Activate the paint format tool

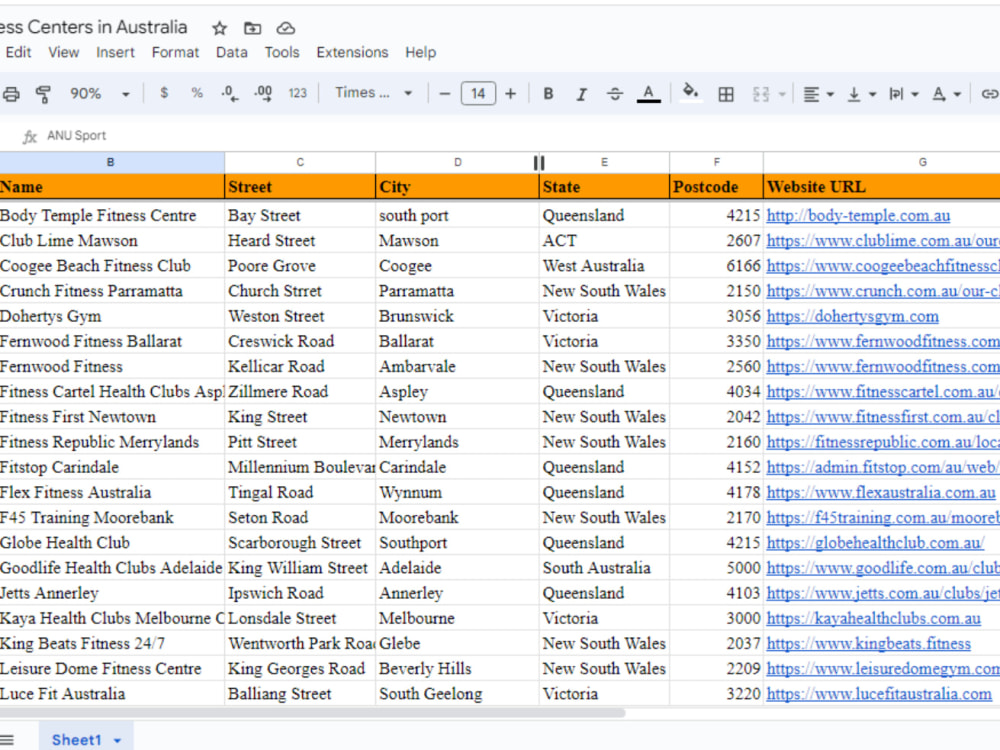click(43, 94)
